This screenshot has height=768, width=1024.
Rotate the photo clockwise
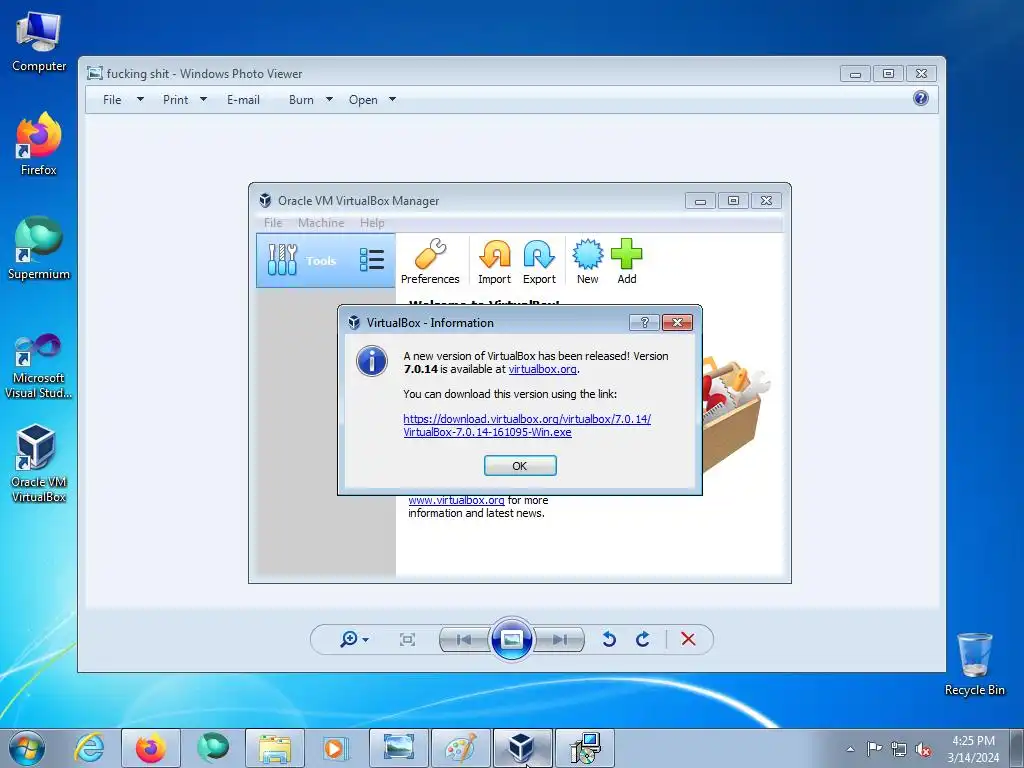pyautogui.click(x=643, y=639)
